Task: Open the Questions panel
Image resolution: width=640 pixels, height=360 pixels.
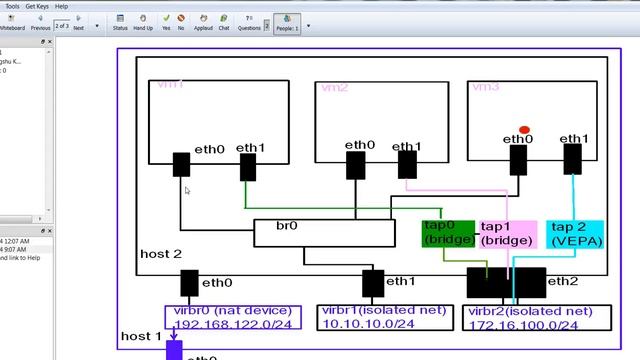Action: click(x=249, y=22)
